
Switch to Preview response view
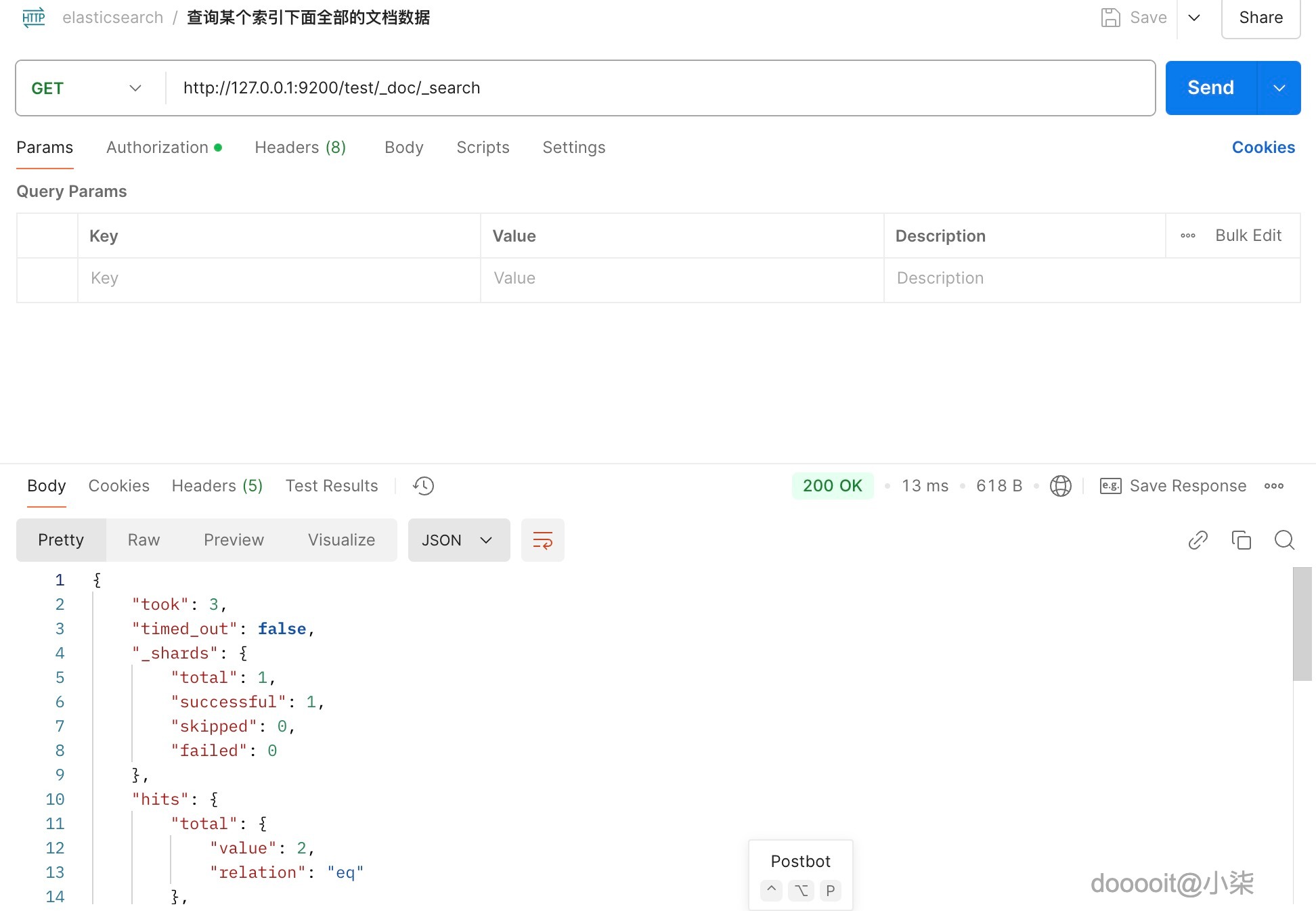point(234,540)
